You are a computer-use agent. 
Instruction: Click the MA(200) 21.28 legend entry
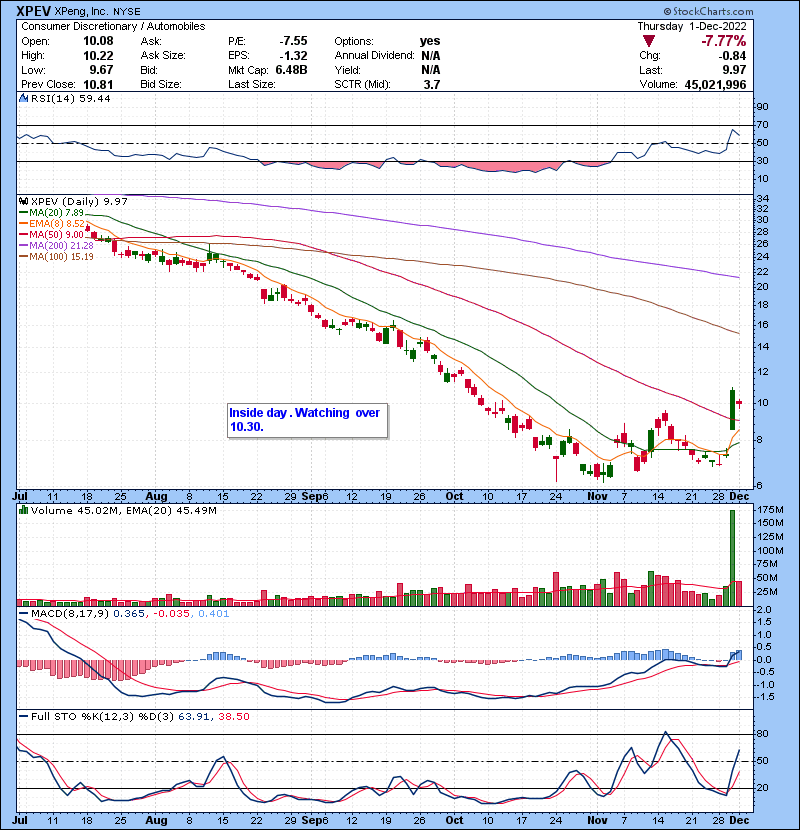(x=61, y=246)
